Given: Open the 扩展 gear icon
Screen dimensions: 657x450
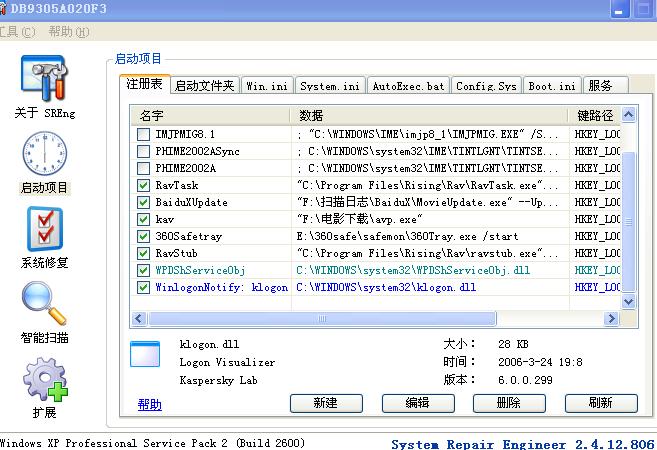Looking at the screenshot, I should (x=45, y=380).
